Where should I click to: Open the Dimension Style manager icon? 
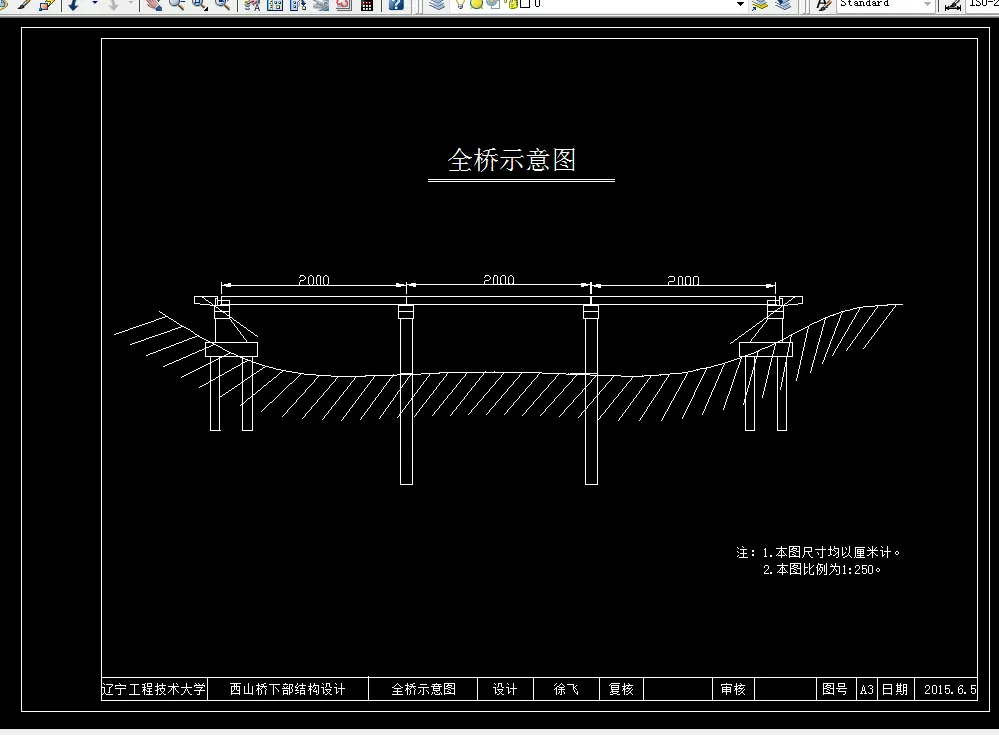pos(953,4)
